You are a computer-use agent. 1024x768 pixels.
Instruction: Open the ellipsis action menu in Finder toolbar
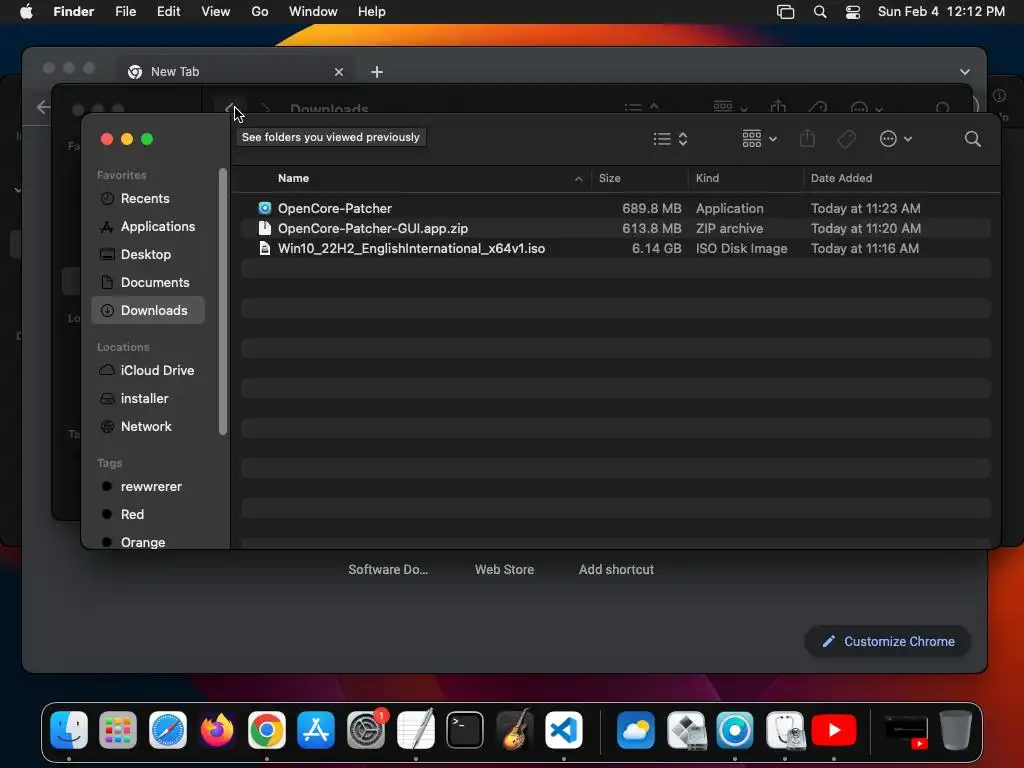(x=895, y=139)
